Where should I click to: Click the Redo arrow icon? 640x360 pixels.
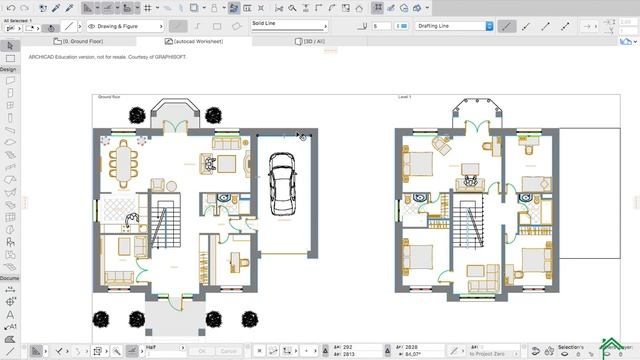(24, 7)
